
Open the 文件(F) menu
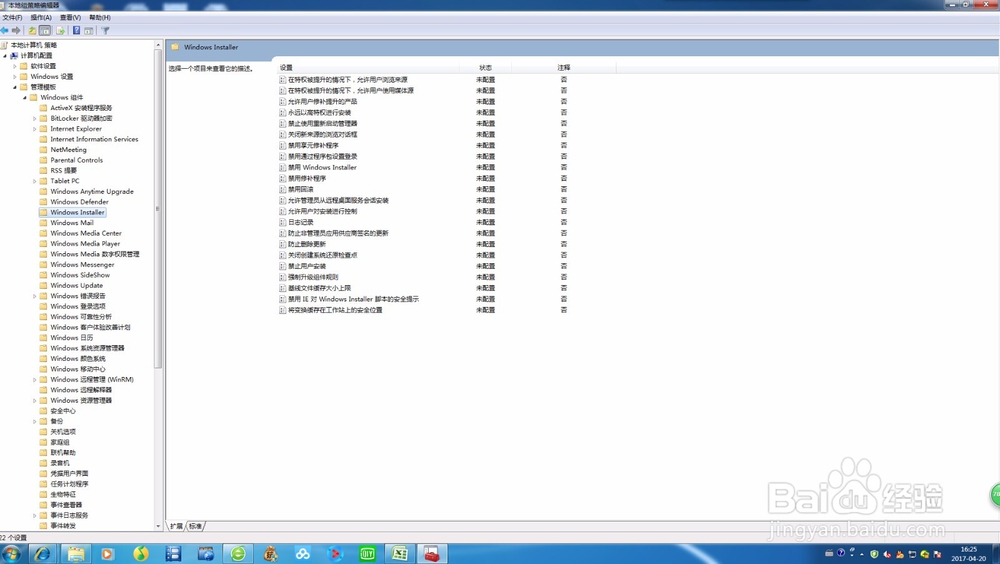coord(12,17)
